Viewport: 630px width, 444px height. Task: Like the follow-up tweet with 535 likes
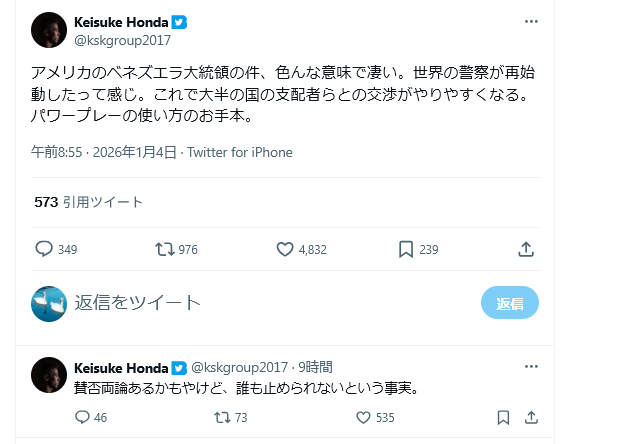363,417
